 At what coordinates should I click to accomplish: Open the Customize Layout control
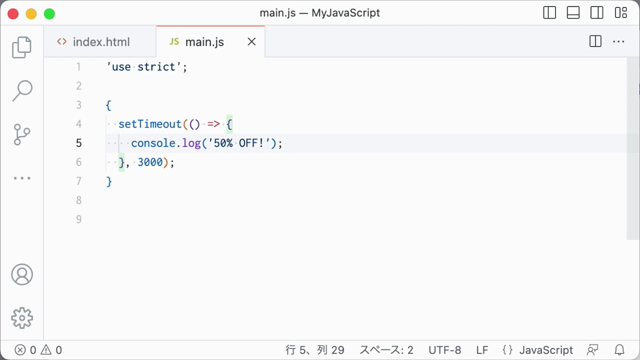tap(621, 13)
